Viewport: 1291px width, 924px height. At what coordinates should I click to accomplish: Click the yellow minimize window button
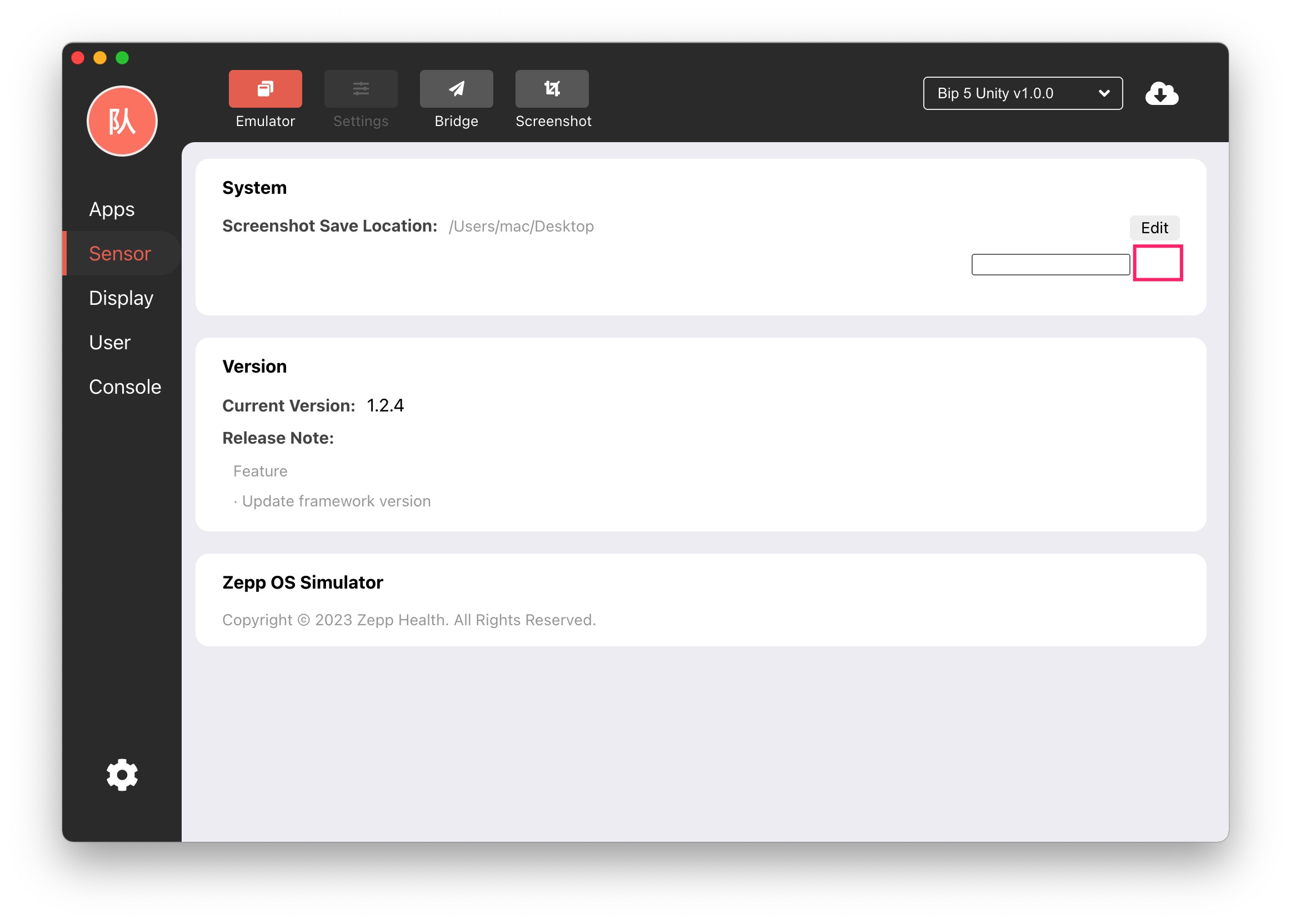click(x=100, y=58)
